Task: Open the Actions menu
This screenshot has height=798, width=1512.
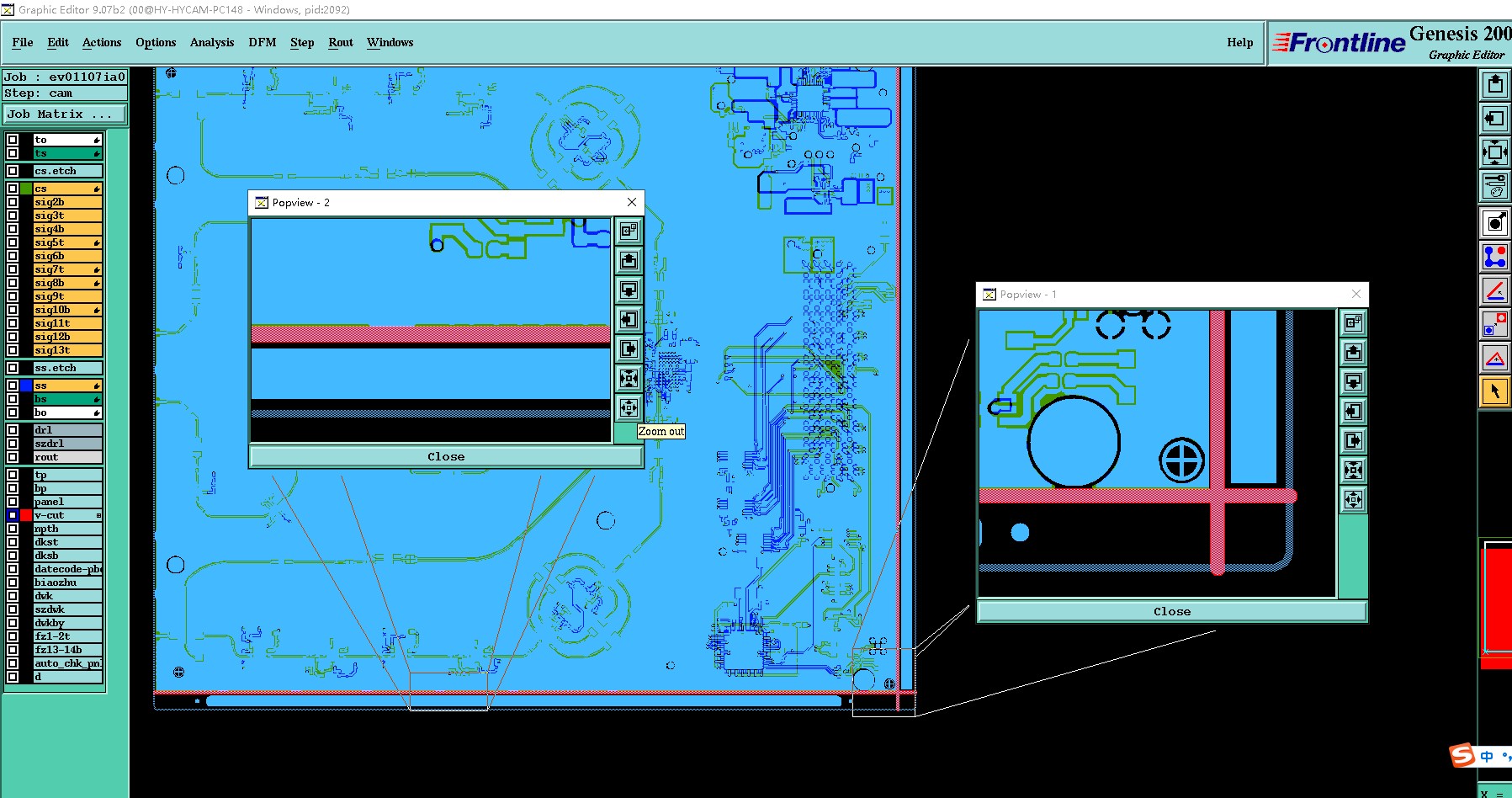Action: tap(102, 42)
